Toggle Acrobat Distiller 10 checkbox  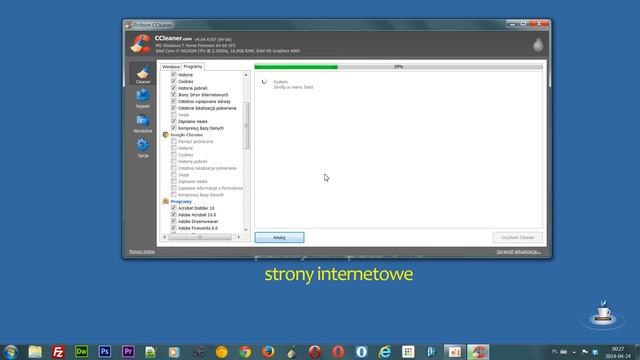174,208
